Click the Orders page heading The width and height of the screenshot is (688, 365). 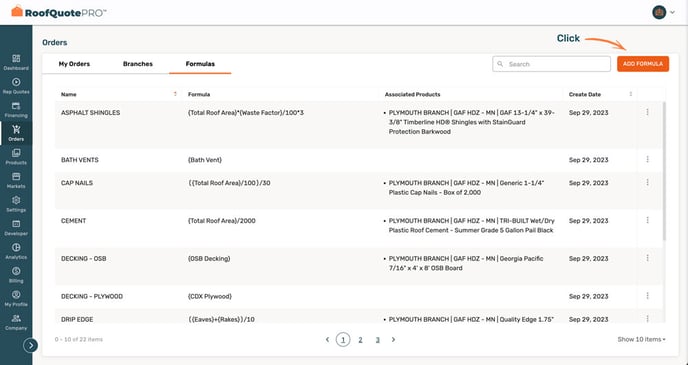click(x=55, y=43)
